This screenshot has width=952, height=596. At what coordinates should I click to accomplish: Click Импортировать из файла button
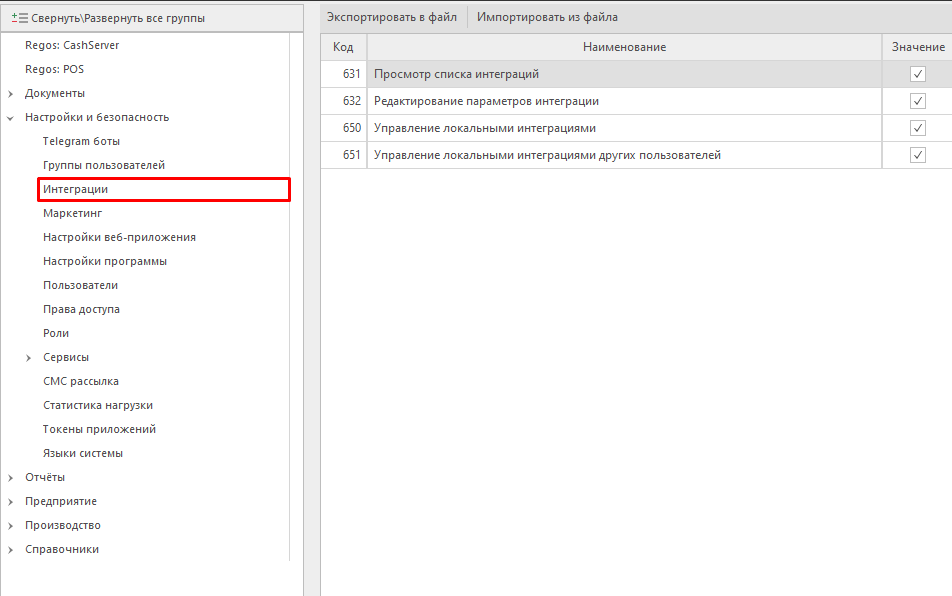click(x=547, y=17)
